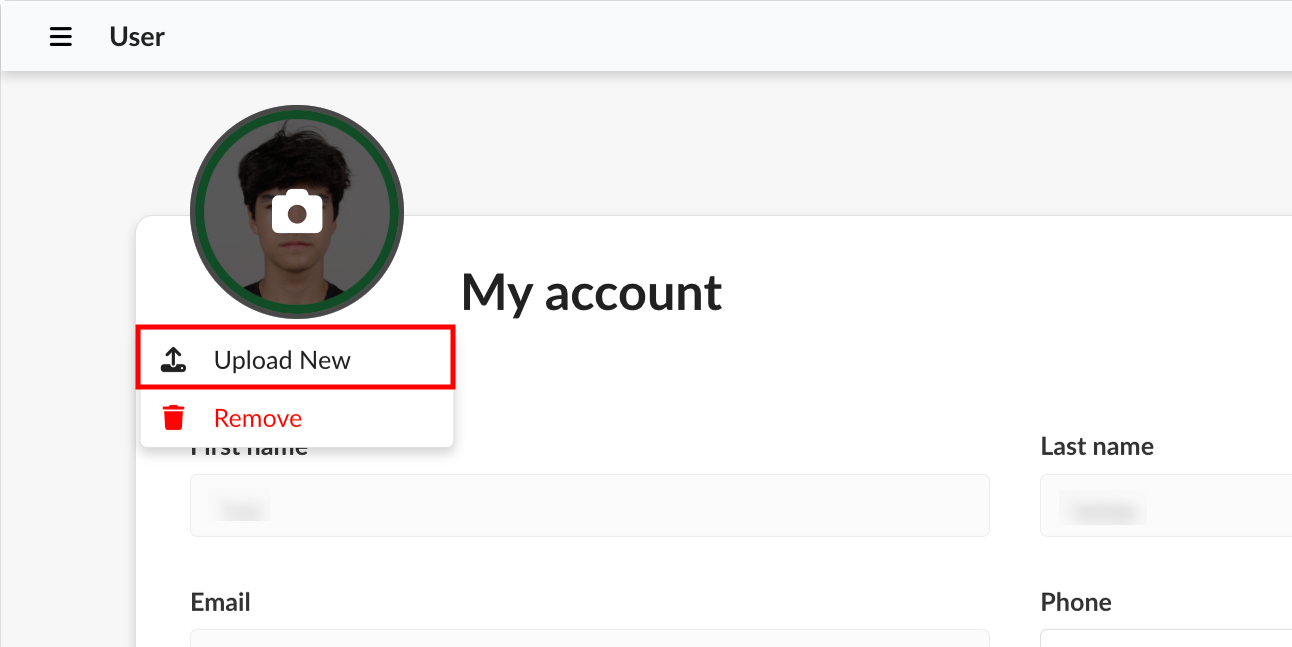Click the Email field label
Viewport: 1292px width, 647px height.
[220, 602]
